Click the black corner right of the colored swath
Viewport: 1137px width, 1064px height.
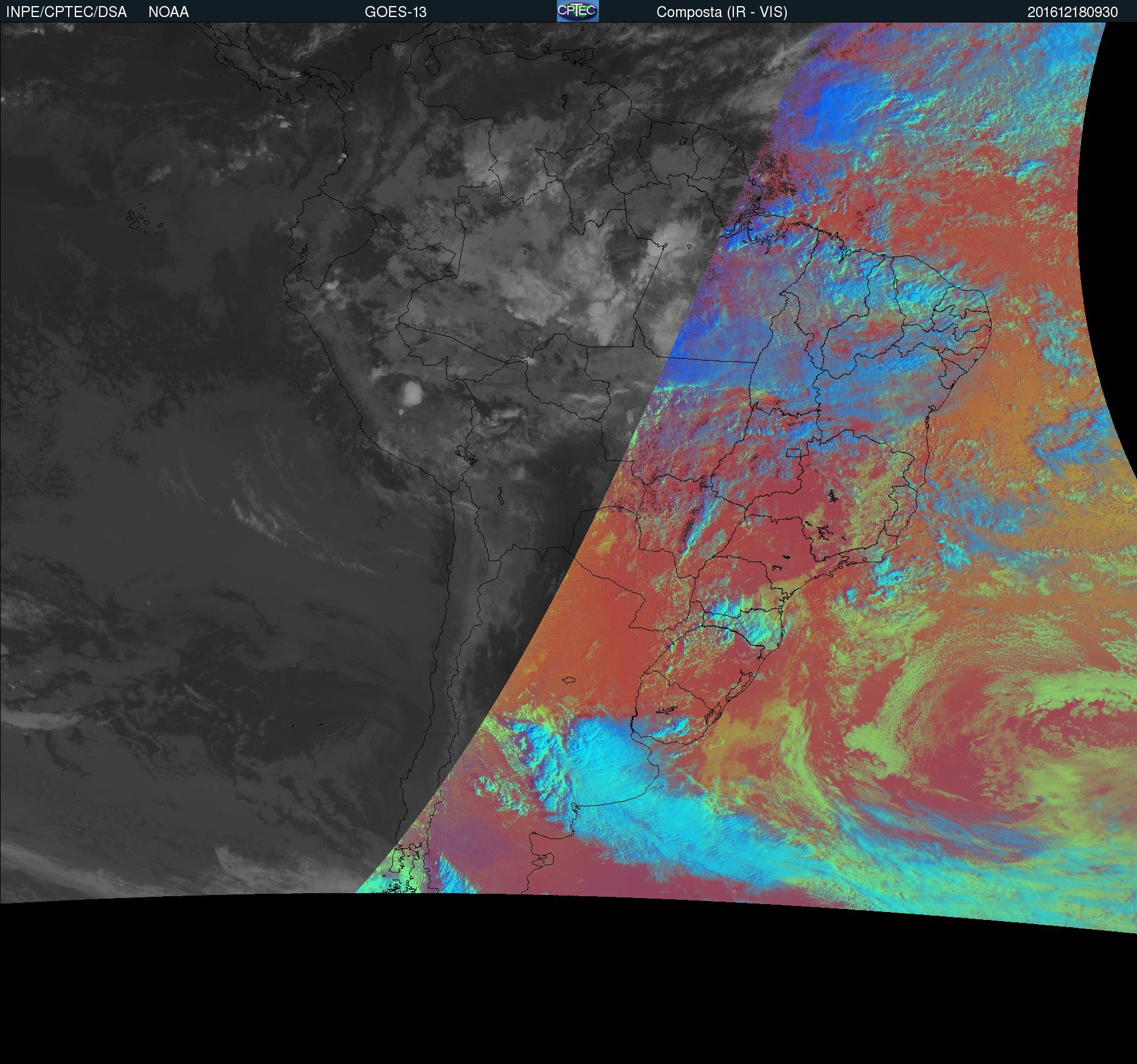point(1116,182)
